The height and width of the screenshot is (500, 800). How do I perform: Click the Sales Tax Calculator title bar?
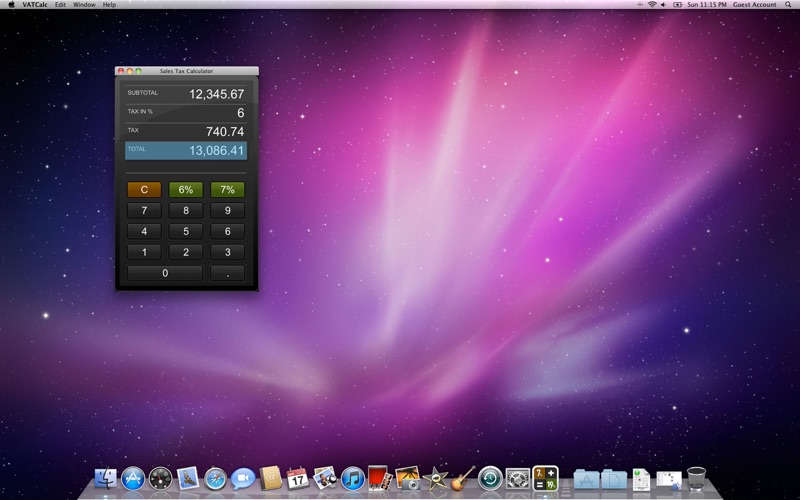point(186,71)
